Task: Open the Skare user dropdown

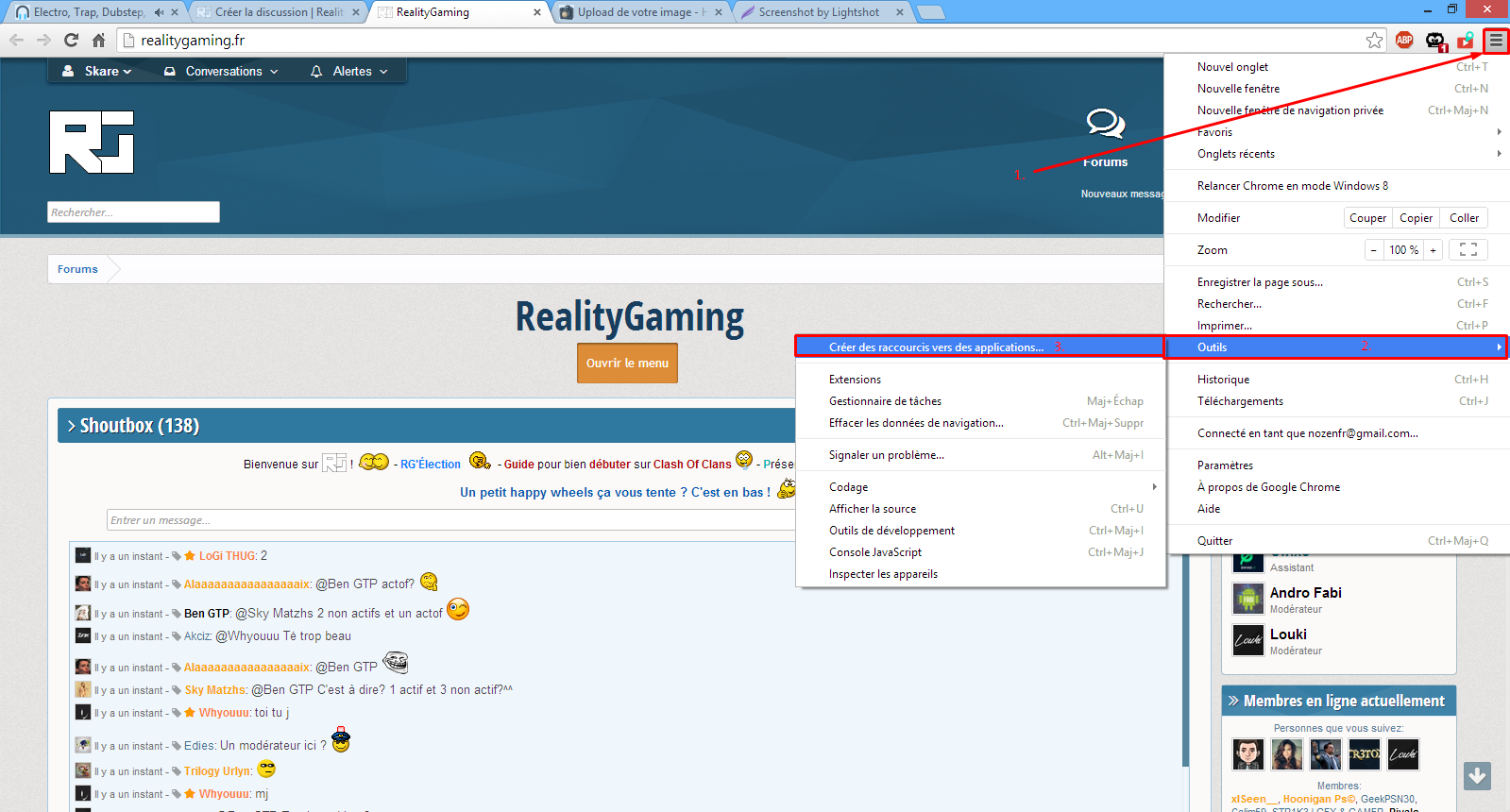Action: coord(97,71)
